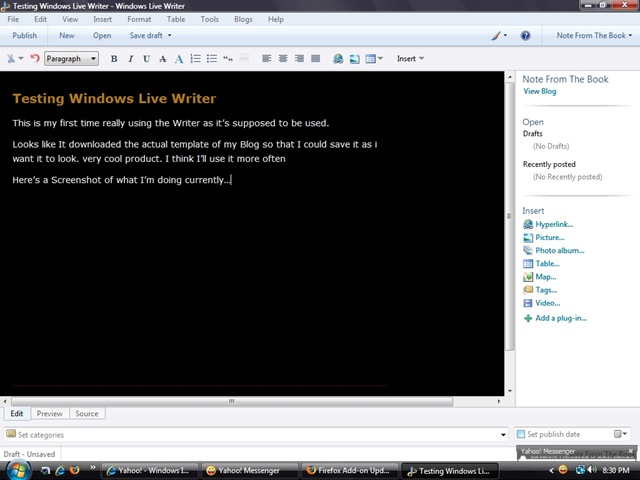The width and height of the screenshot is (640, 480).
Task: Click the insert hyperlink toolbar icon
Action: pyautogui.click(x=338, y=58)
